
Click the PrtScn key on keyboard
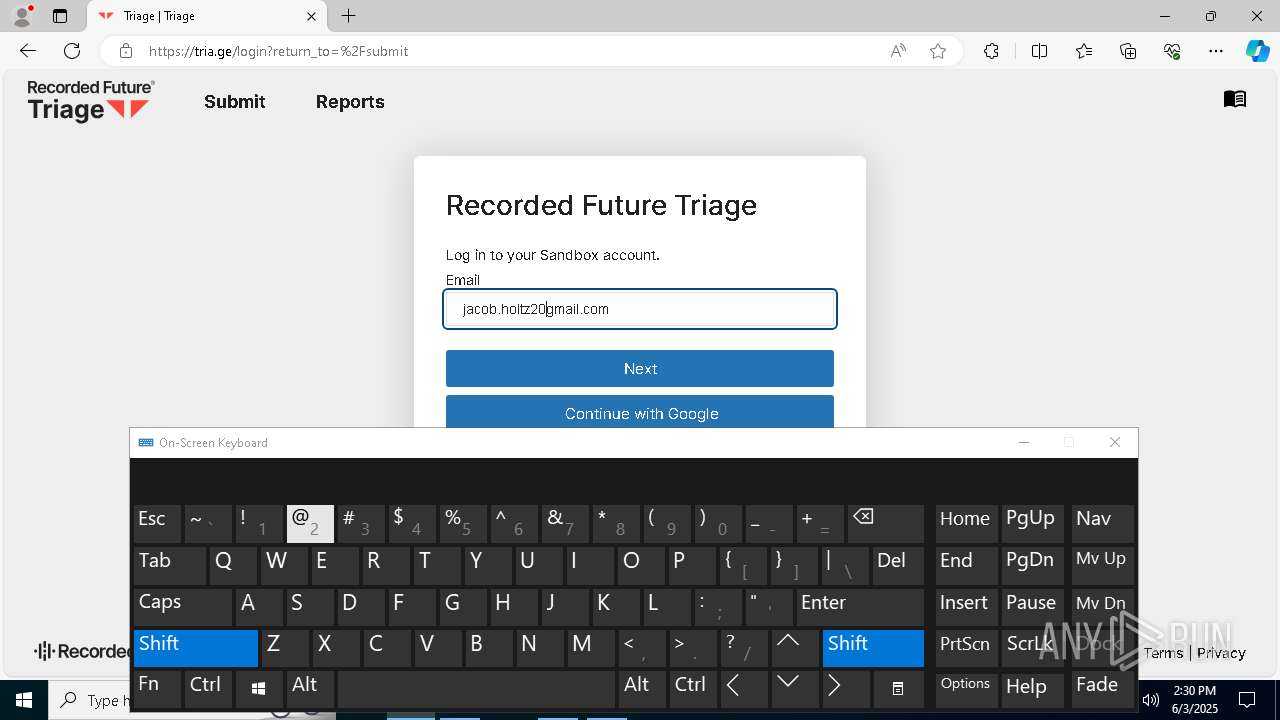point(965,647)
